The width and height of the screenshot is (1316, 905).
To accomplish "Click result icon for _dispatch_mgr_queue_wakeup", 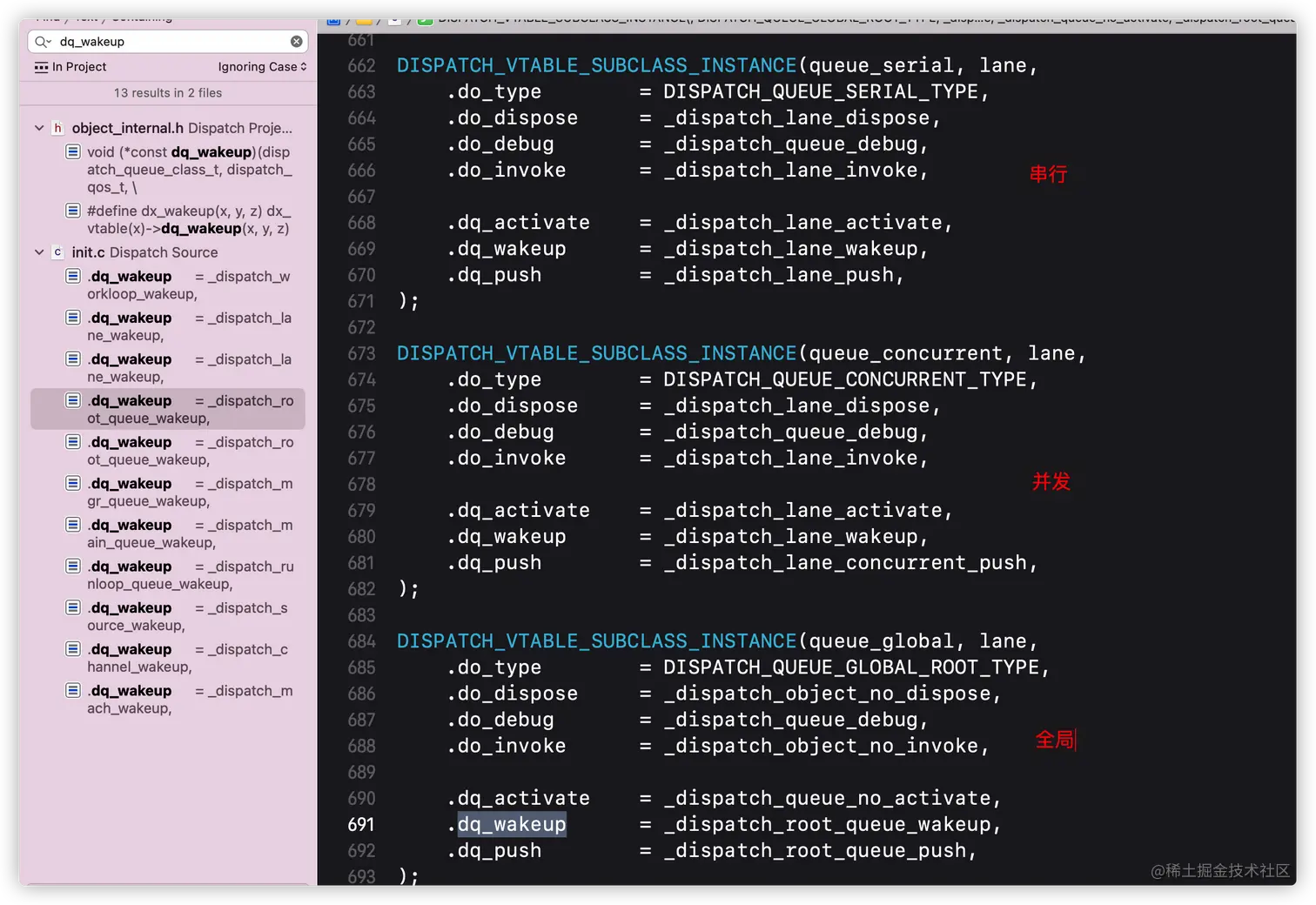I will click(x=74, y=484).
